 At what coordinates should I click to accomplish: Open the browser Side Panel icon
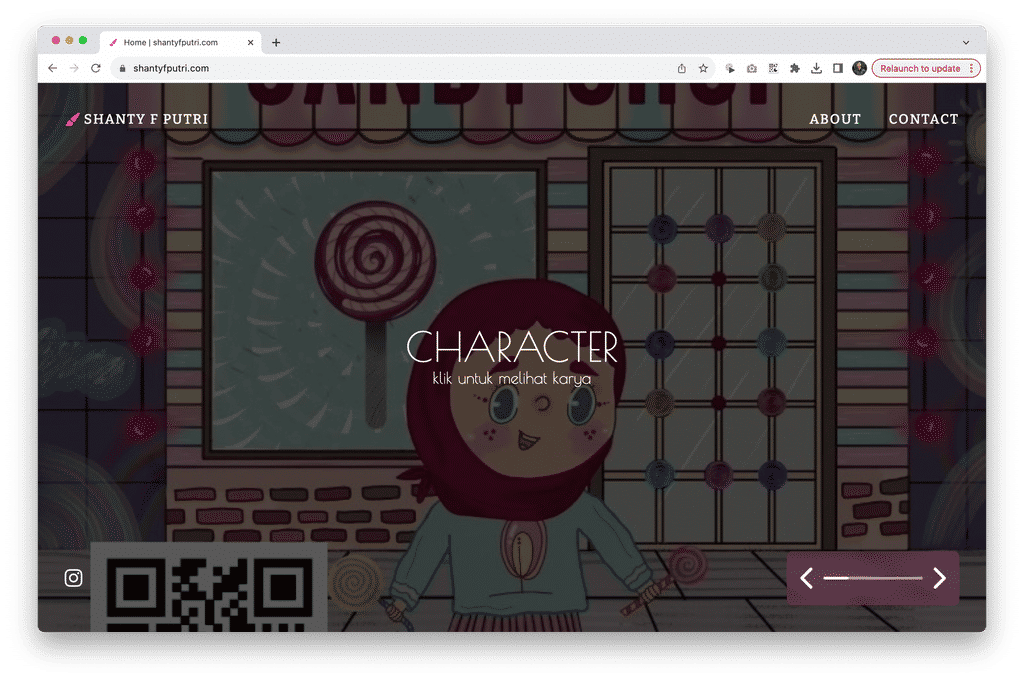(x=838, y=67)
